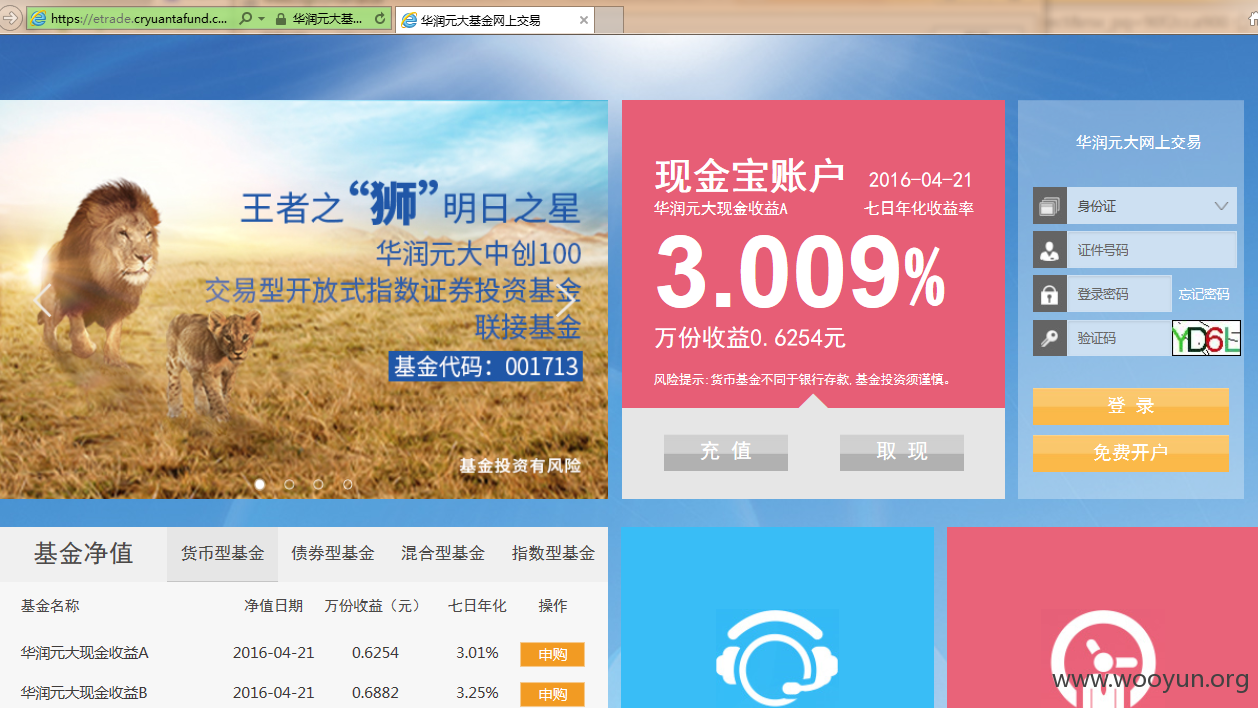The width and height of the screenshot is (1258, 708).
Task: Click the browser home icon
Action: tap(1251, 18)
